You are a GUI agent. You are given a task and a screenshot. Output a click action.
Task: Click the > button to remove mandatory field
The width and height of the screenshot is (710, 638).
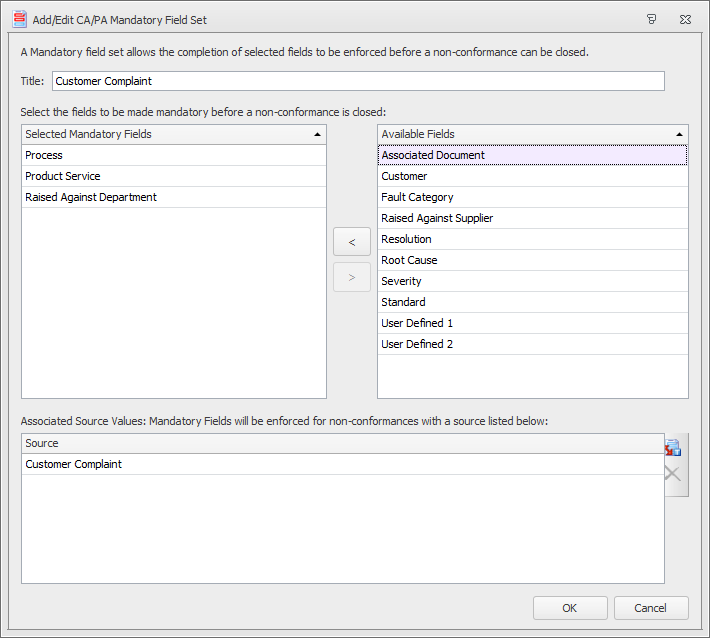click(x=352, y=277)
